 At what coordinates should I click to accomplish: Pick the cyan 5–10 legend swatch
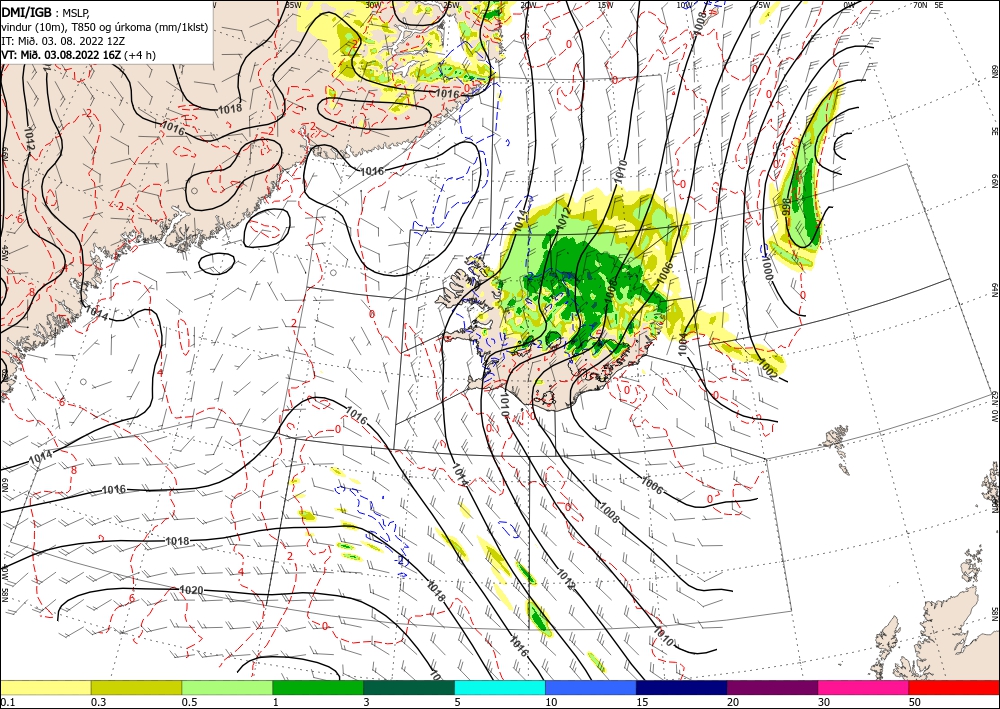(x=500, y=687)
